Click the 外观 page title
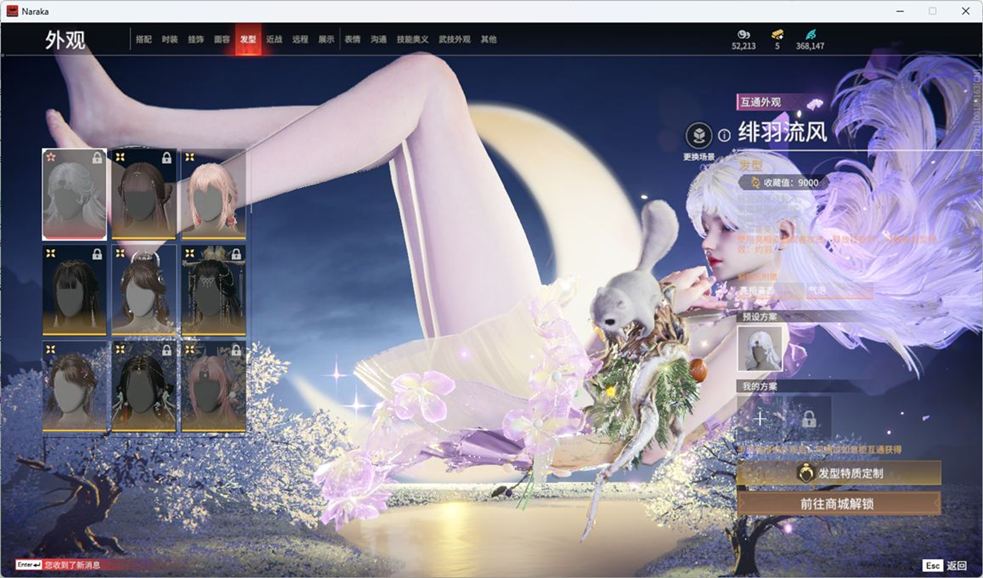This screenshot has width=983, height=578. click(x=65, y=40)
